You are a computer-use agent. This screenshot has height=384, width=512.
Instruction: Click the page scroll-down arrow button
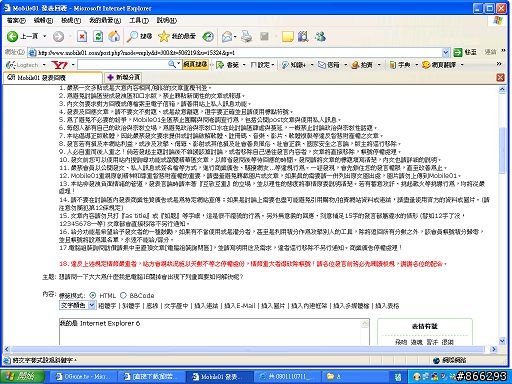click(502, 341)
